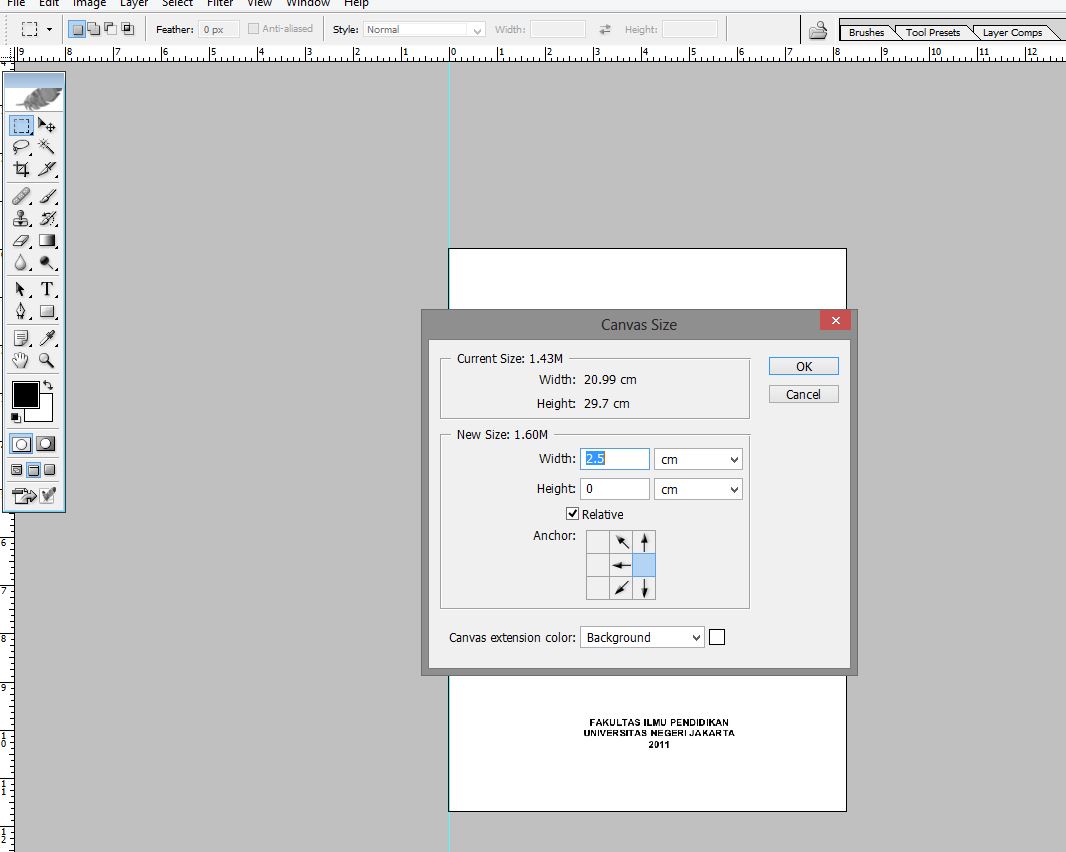Screen dimensions: 1066x852
Task: Confirm canvas resize with OK
Action: pos(803,366)
